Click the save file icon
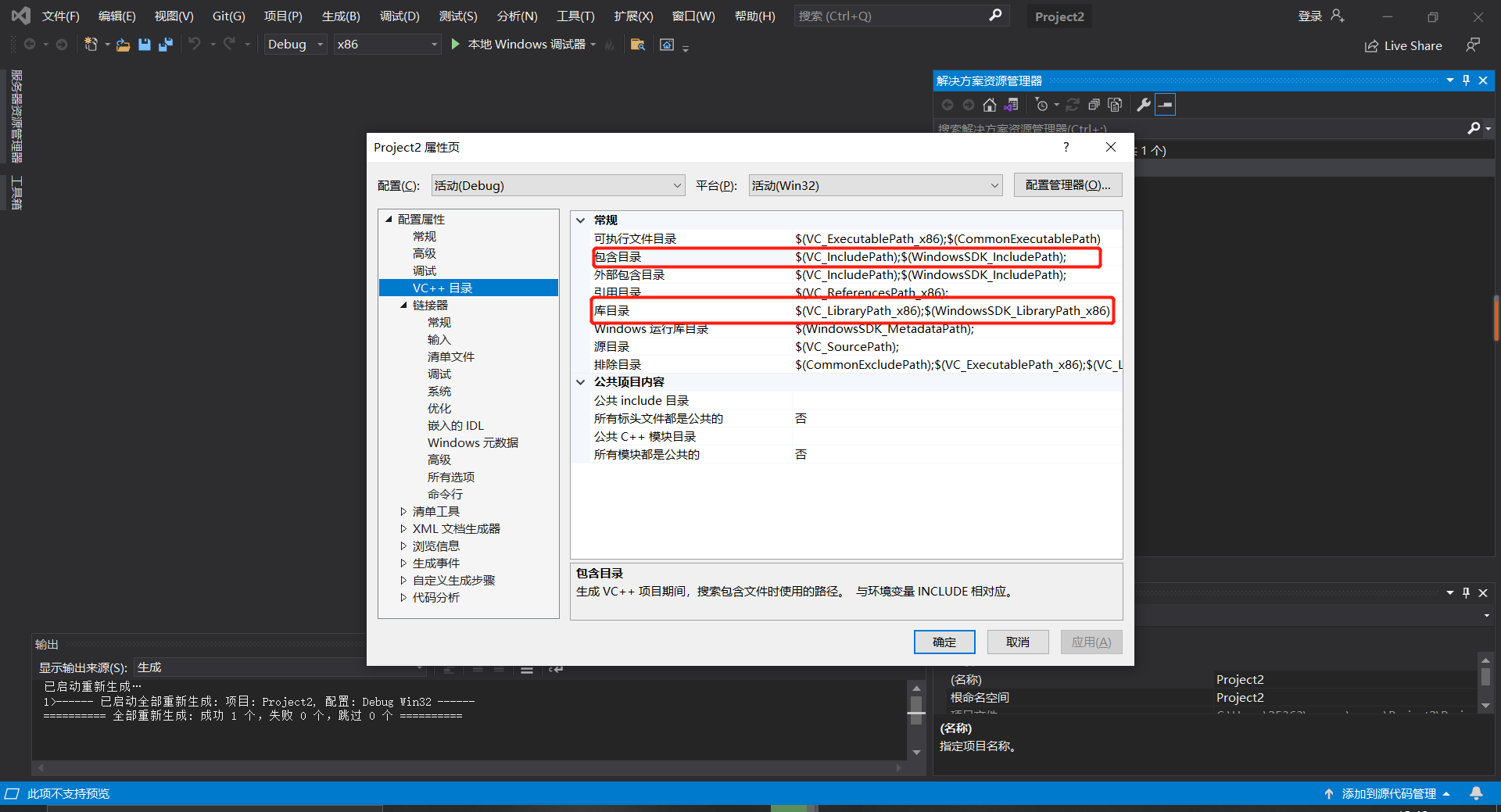 tap(145, 45)
